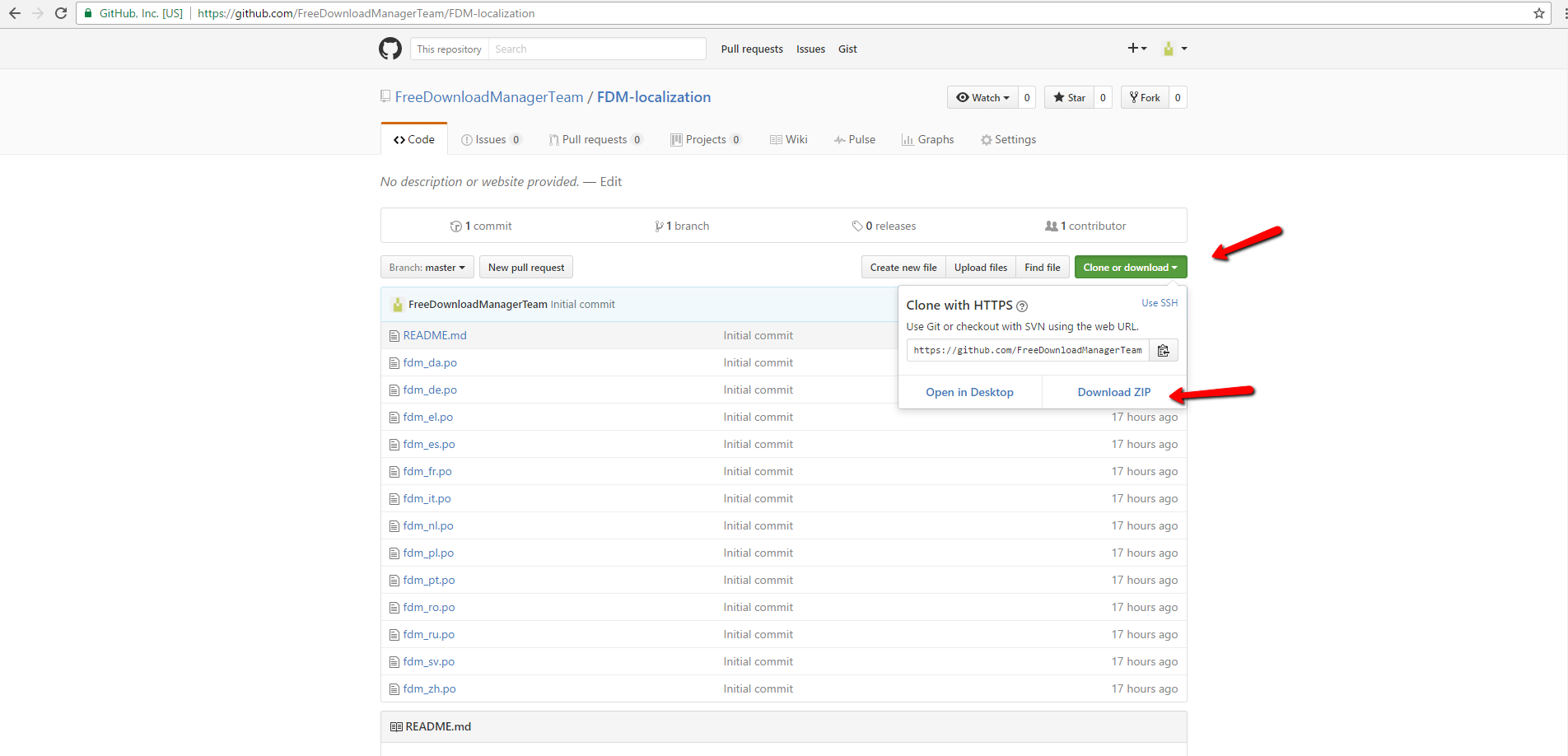The image size is (1568, 756).
Task: Open the stargazers count next to Star
Action: [1104, 97]
